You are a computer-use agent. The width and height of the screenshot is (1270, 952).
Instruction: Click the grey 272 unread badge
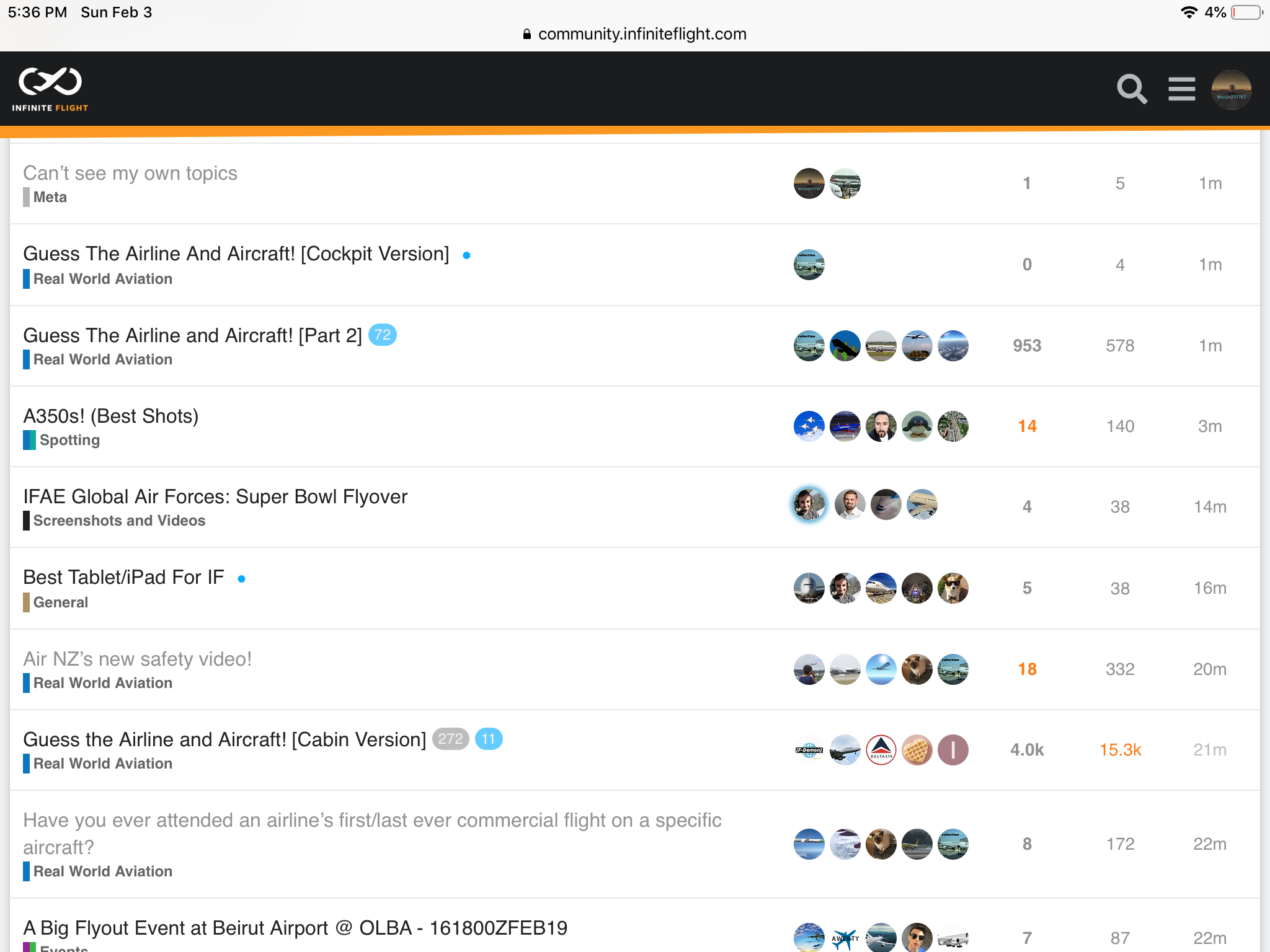click(x=450, y=739)
